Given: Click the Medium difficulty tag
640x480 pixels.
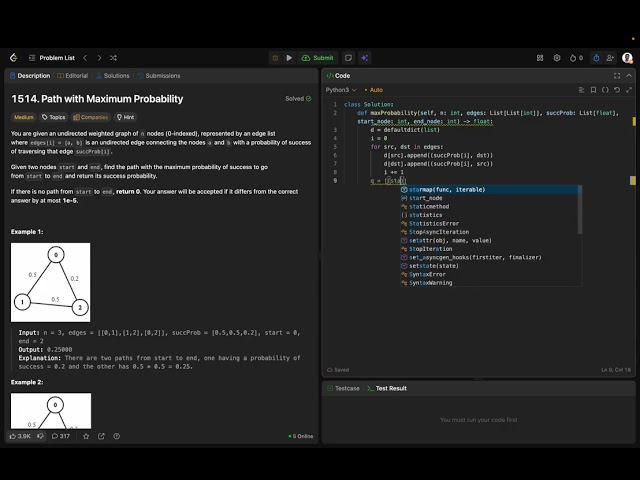Looking at the screenshot, I should point(24,117).
